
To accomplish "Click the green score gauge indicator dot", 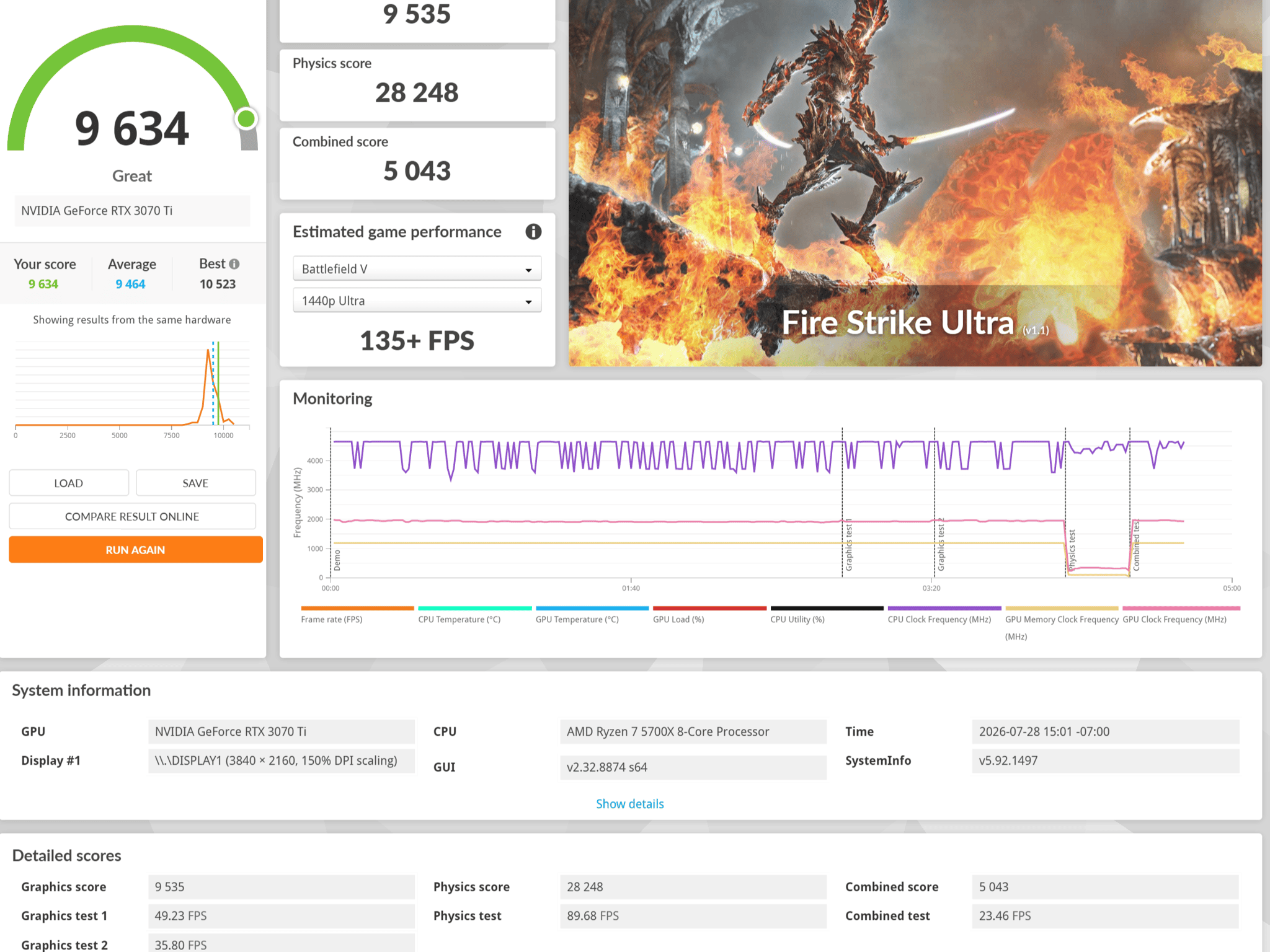I will [246, 118].
